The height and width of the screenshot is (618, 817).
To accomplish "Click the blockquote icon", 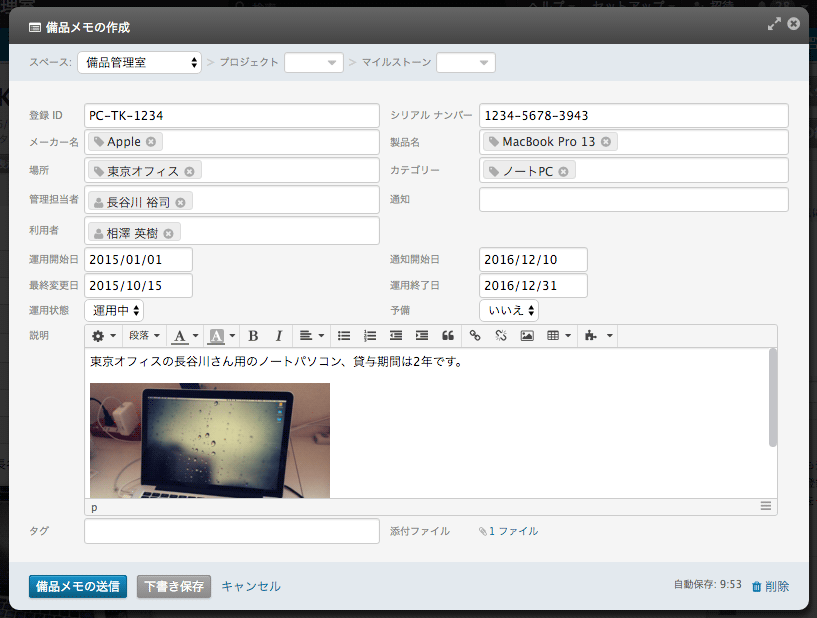I will tap(448, 336).
